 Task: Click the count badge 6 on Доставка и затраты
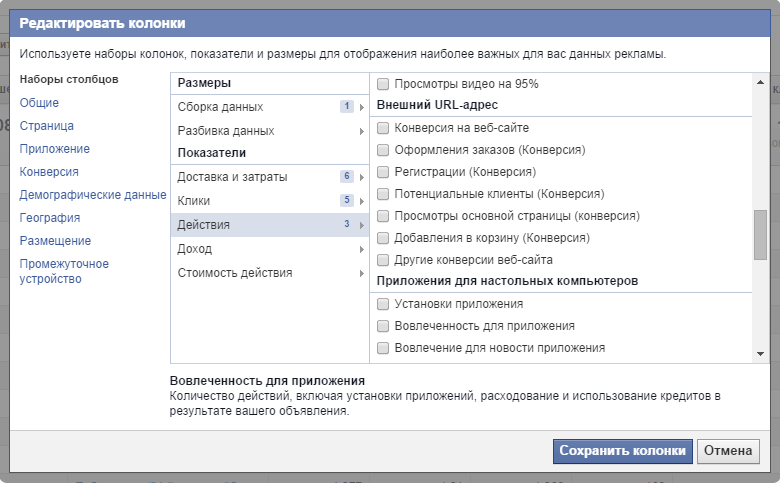click(346, 177)
